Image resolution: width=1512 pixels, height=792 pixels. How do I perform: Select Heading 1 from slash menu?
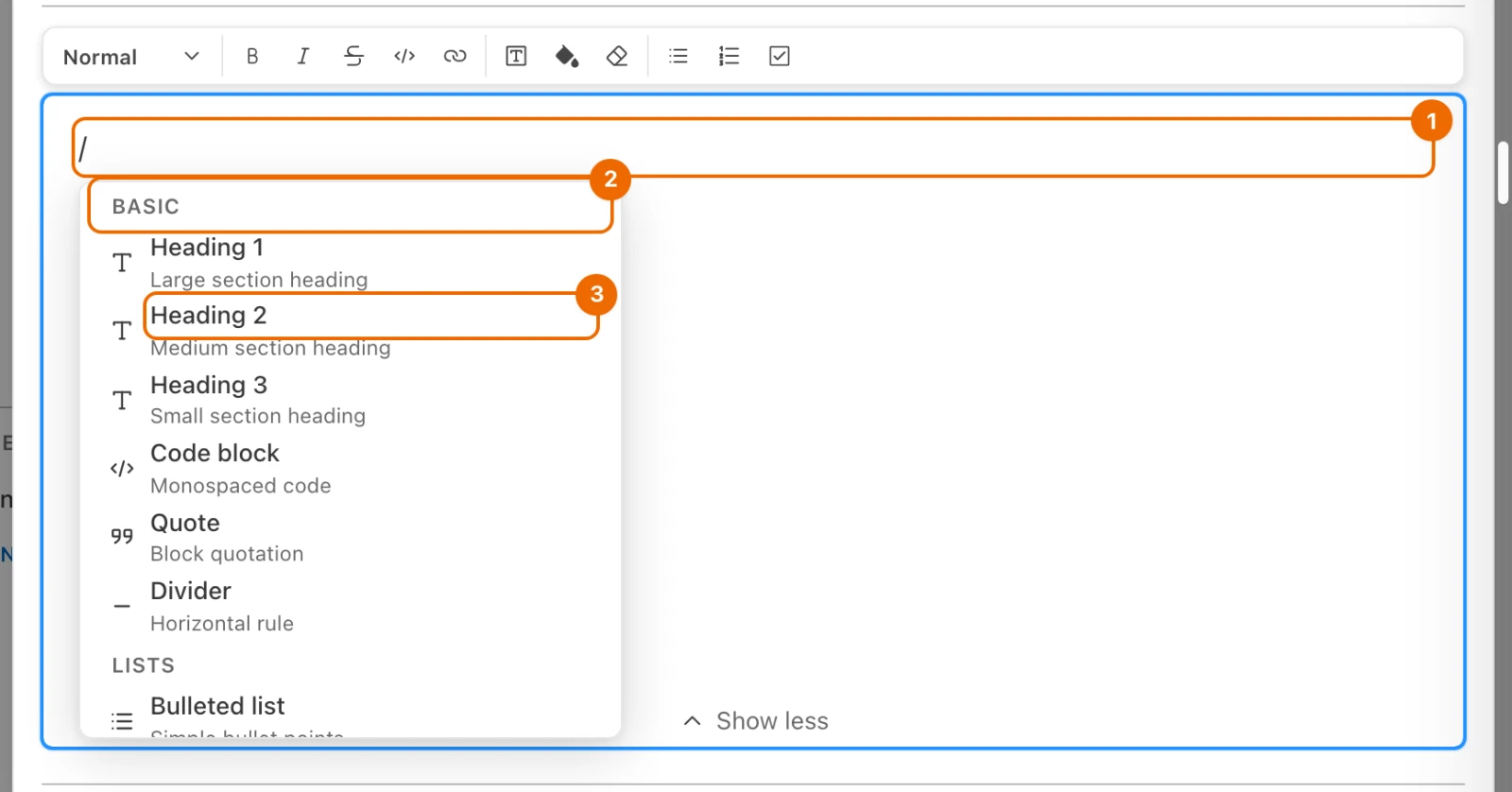point(351,263)
